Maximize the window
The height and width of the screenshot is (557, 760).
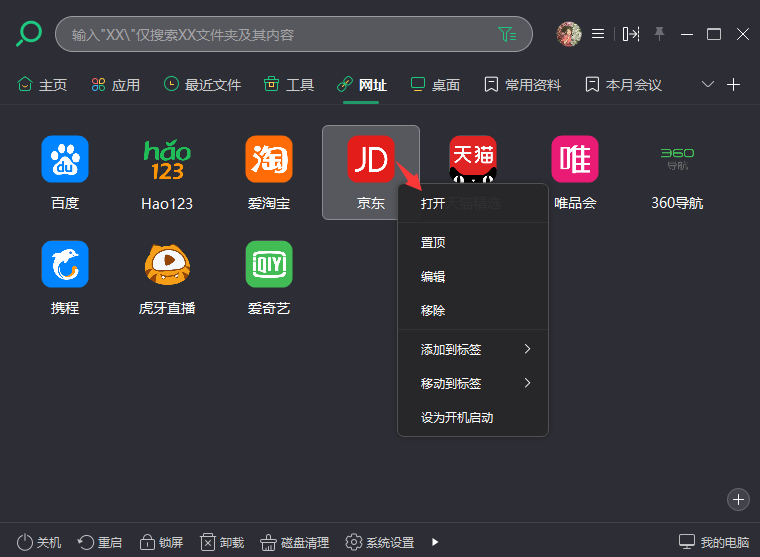pyautogui.click(x=714, y=34)
